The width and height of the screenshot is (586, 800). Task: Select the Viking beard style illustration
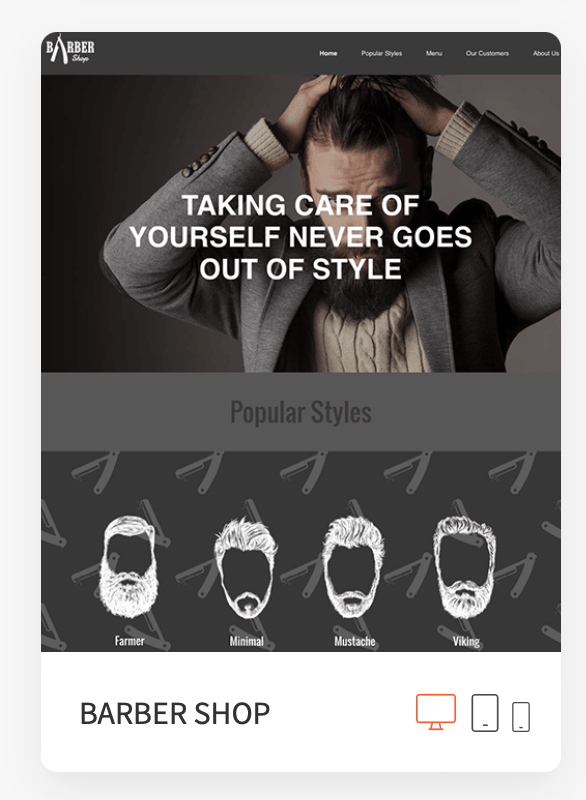(x=464, y=566)
